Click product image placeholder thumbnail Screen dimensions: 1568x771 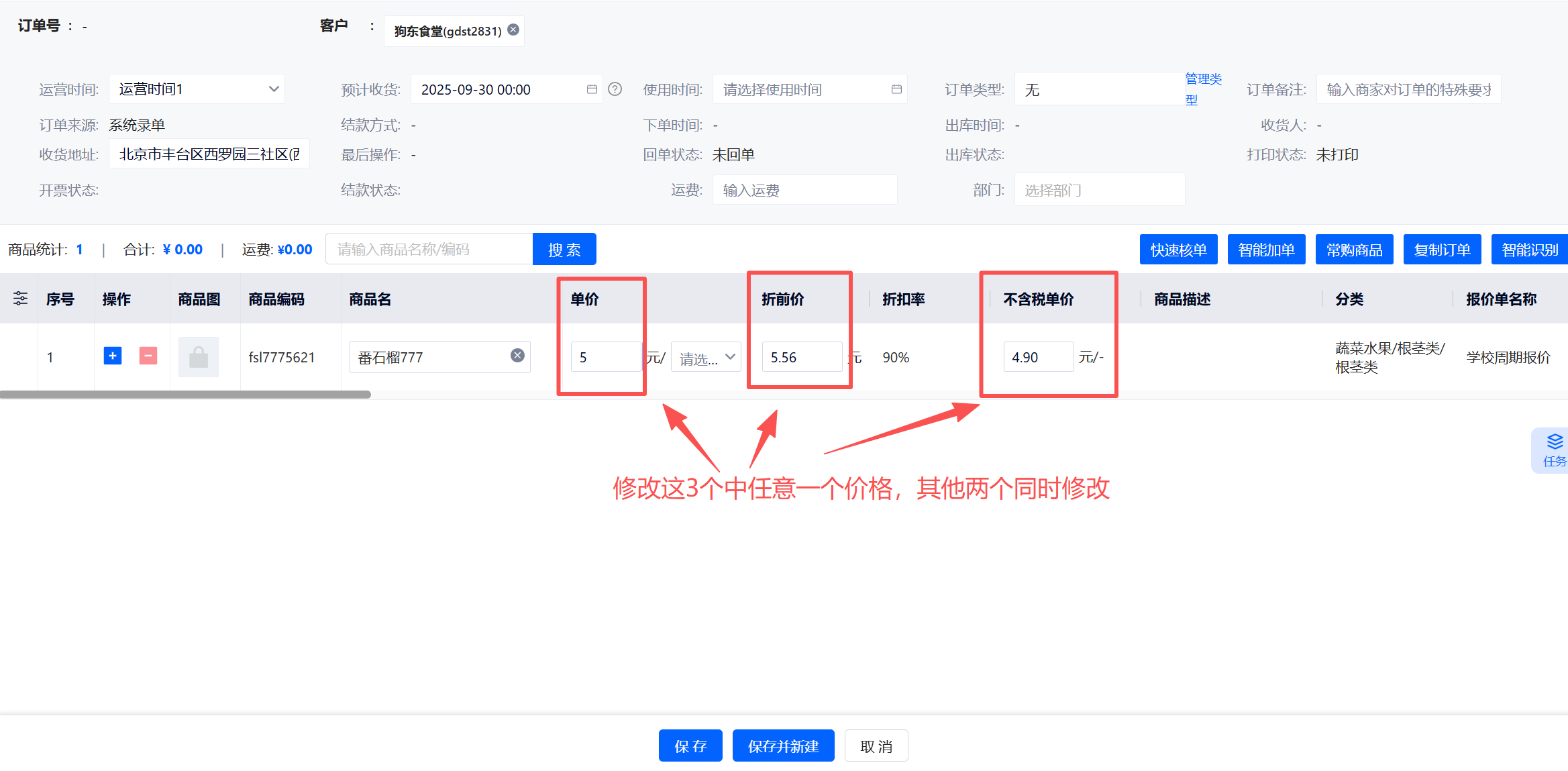199,357
